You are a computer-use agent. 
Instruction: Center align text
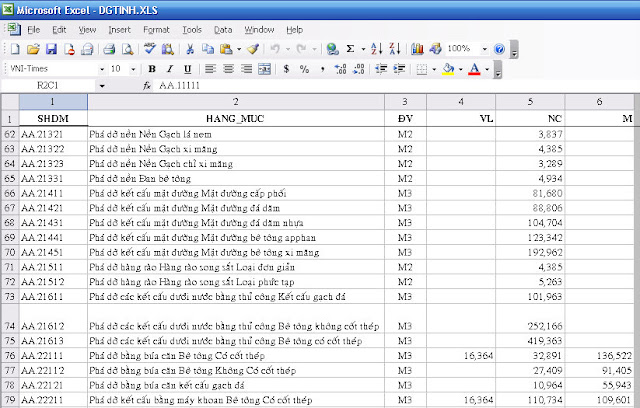pyautogui.click(x=228, y=69)
